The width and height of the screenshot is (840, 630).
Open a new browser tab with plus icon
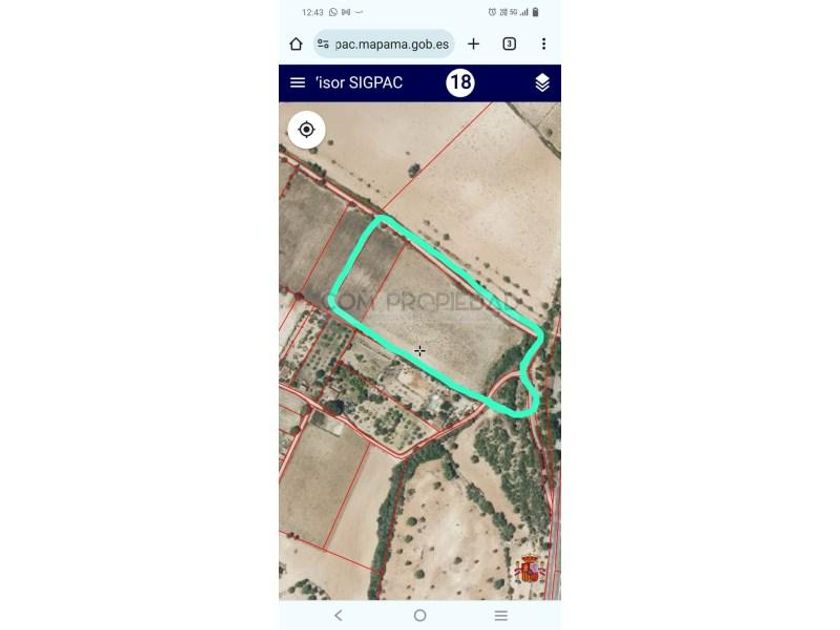click(x=473, y=44)
